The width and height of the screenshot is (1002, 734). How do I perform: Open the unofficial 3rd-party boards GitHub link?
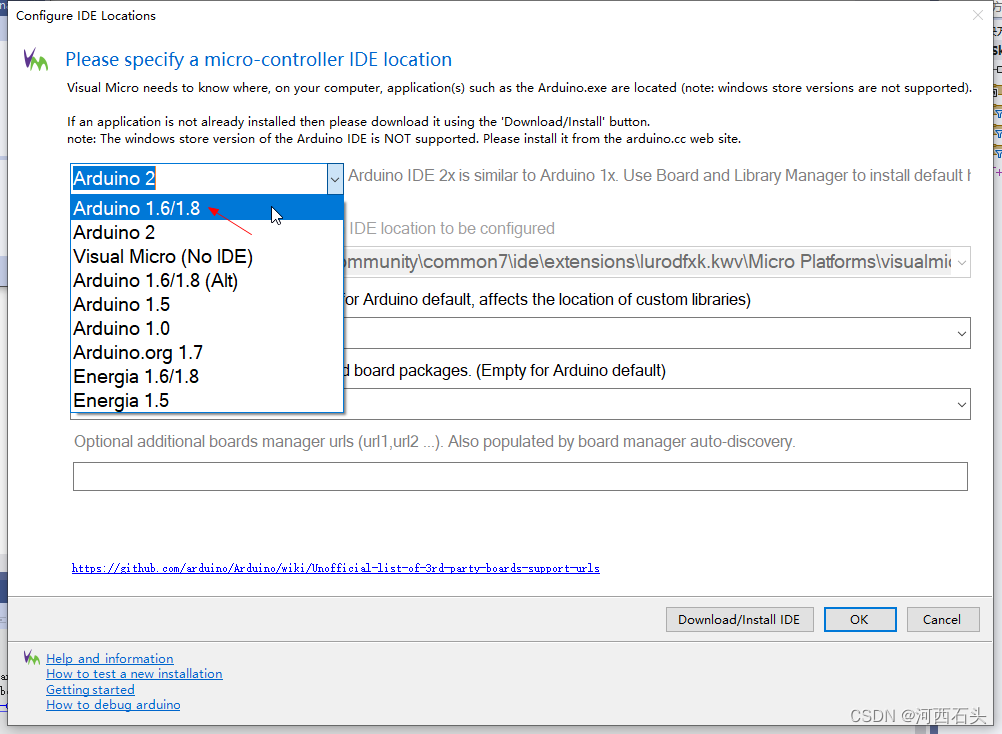[x=334, y=568]
